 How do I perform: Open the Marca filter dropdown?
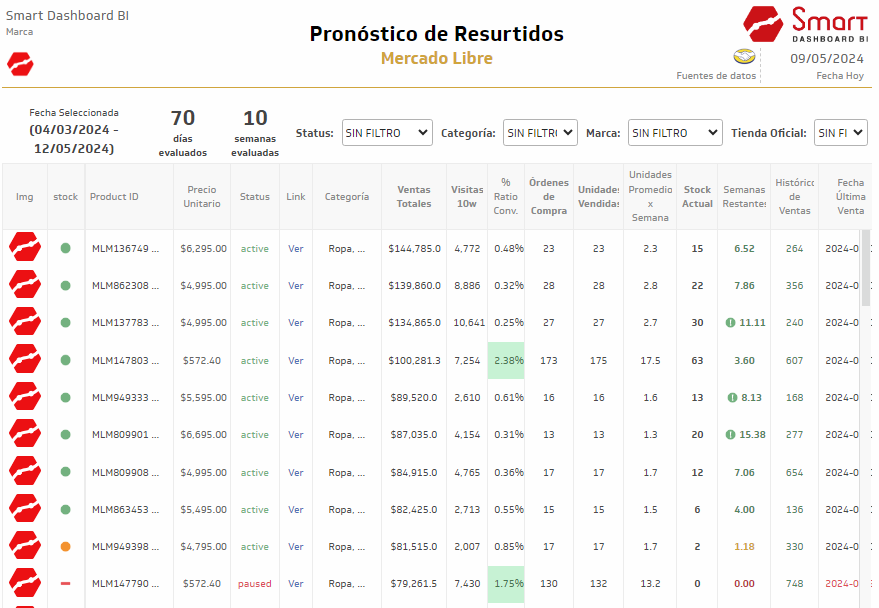pos(674,133)
